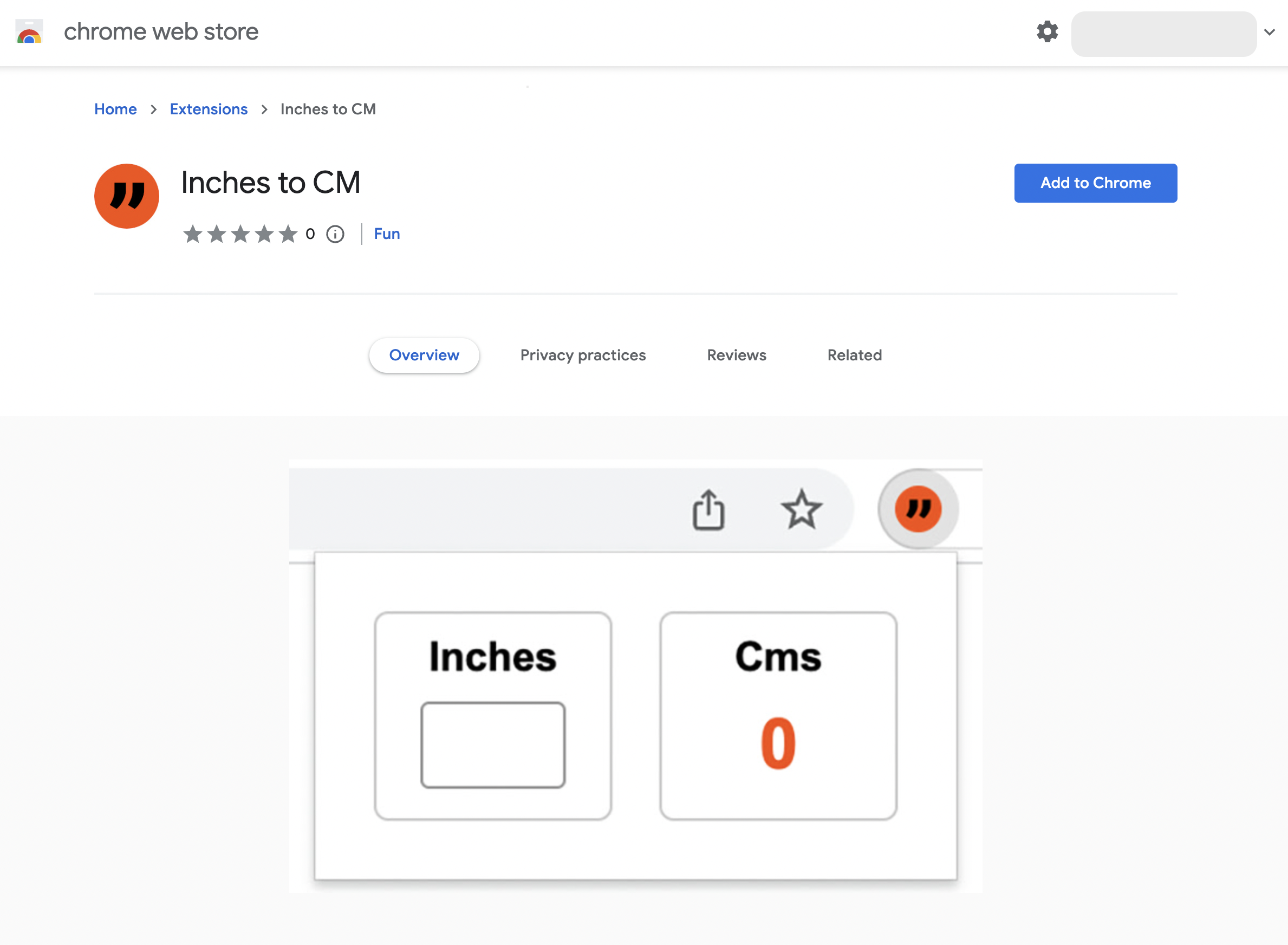This screenshot has width=1288, height=945.
Task: Expand the account dropdown arrow
Action: tap(1269, 33)
